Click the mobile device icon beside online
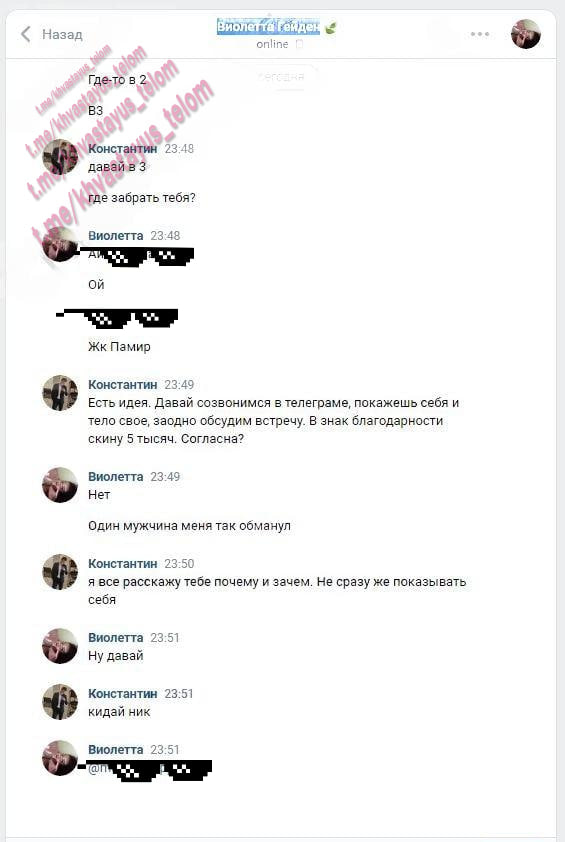The height and width of the screenshot is (842, 565). pos(300,44)
